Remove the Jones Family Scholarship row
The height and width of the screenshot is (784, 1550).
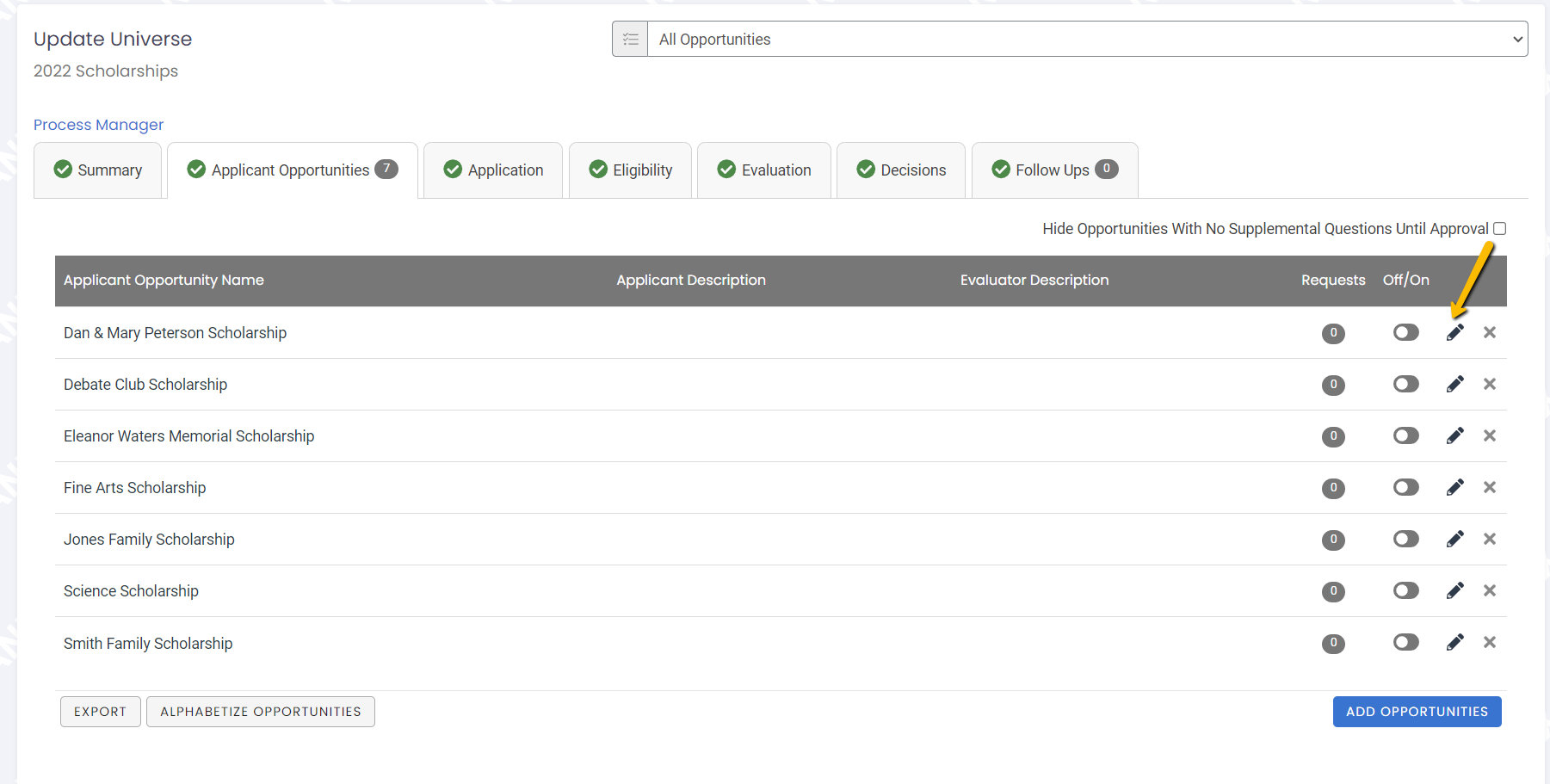pos(1490,539)
